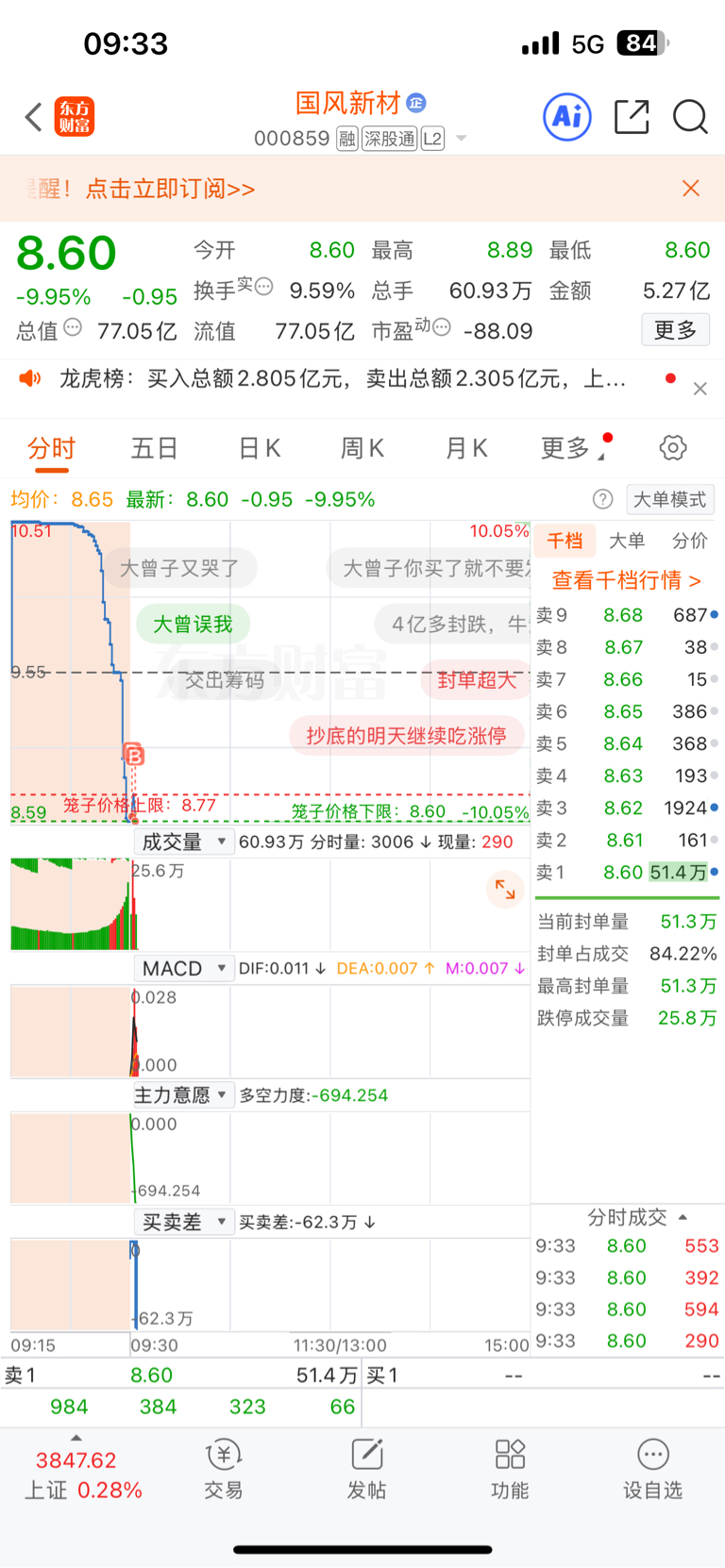
Task: Expand the stock code dropdown arrow
Action: [462, 139]
